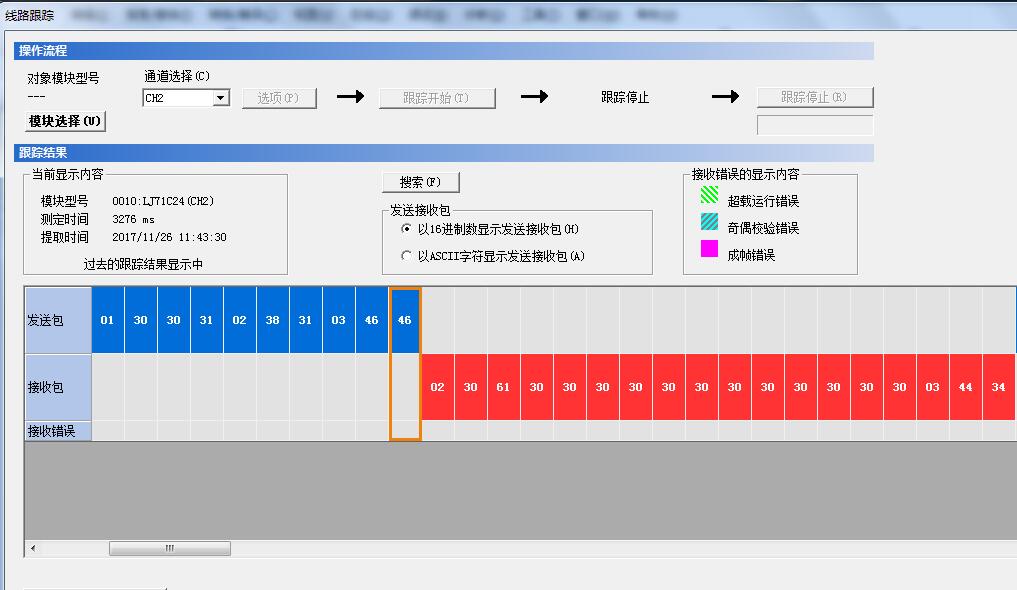Click the teal parity error legend icon
1017x590 pixels.
709,222
